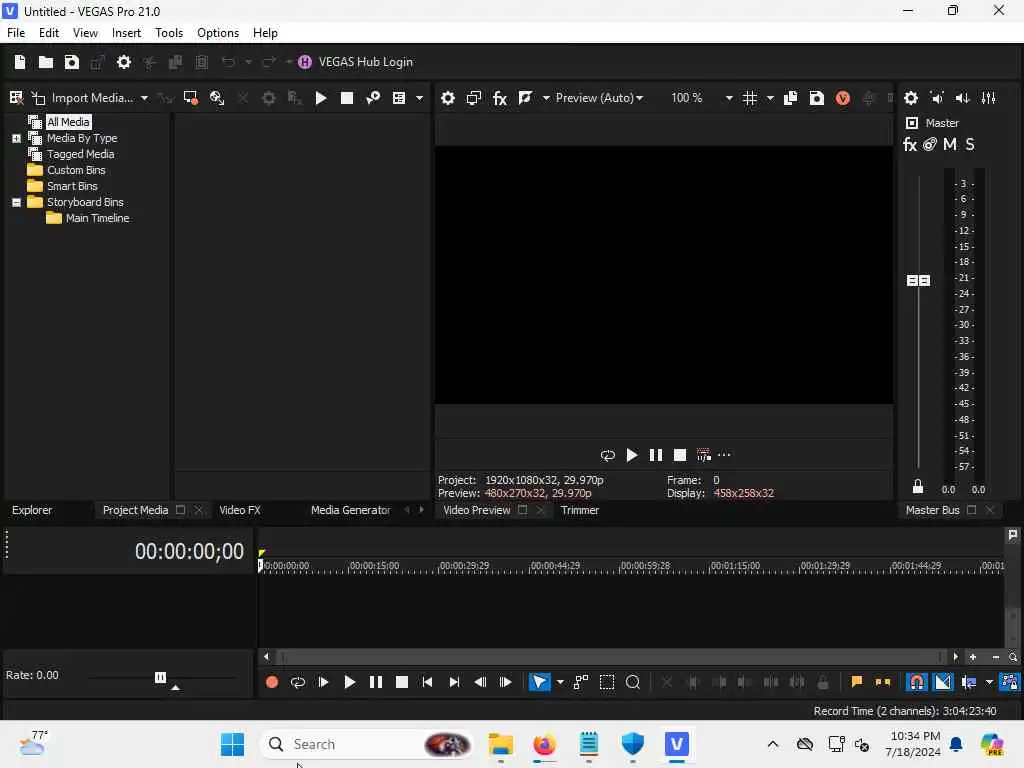Save the preview snapshot to a file

pos(816,98)
